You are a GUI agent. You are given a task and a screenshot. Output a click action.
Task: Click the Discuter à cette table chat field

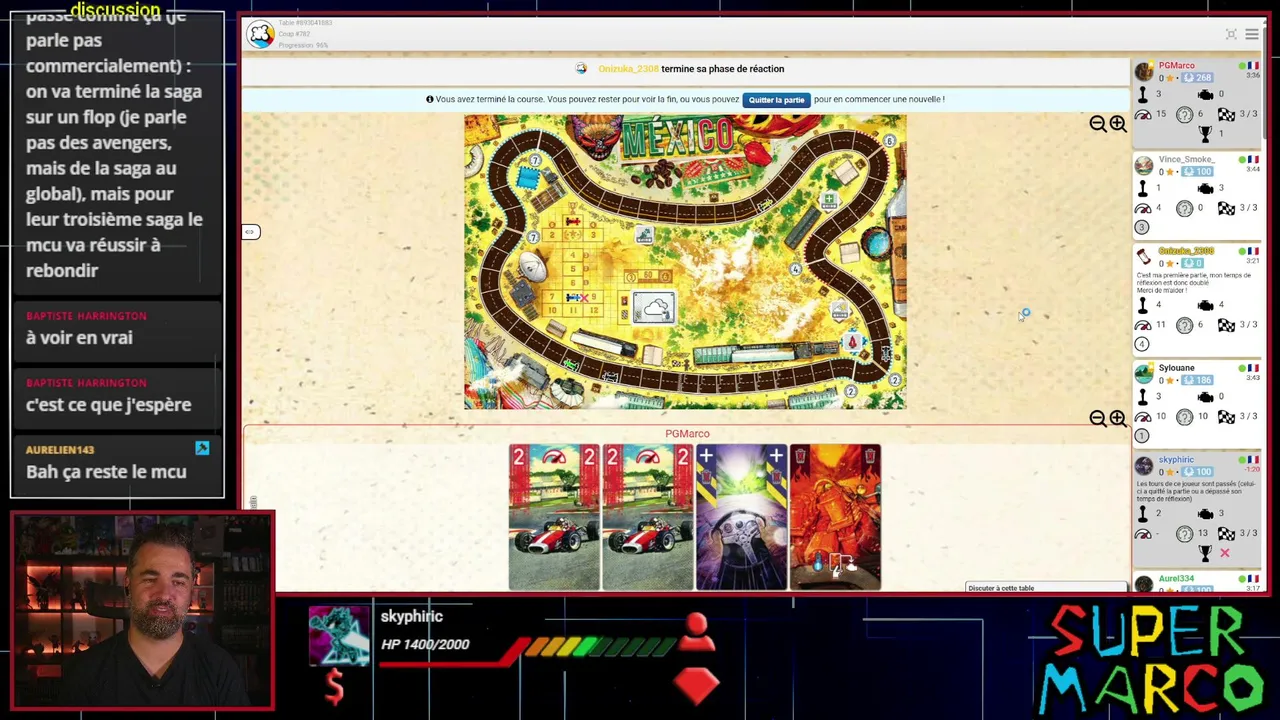click(1046, 588)
